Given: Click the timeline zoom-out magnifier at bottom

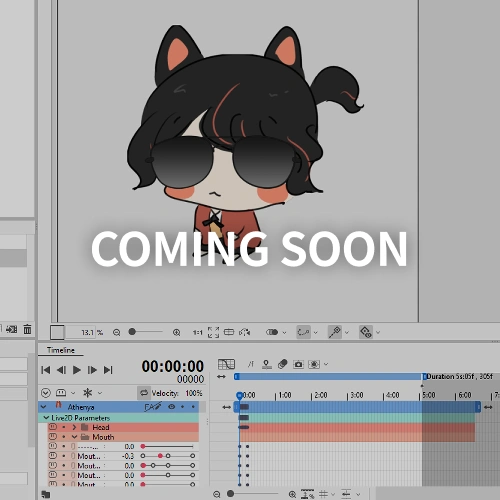Looking at the screenshot, I should (217, 494).
